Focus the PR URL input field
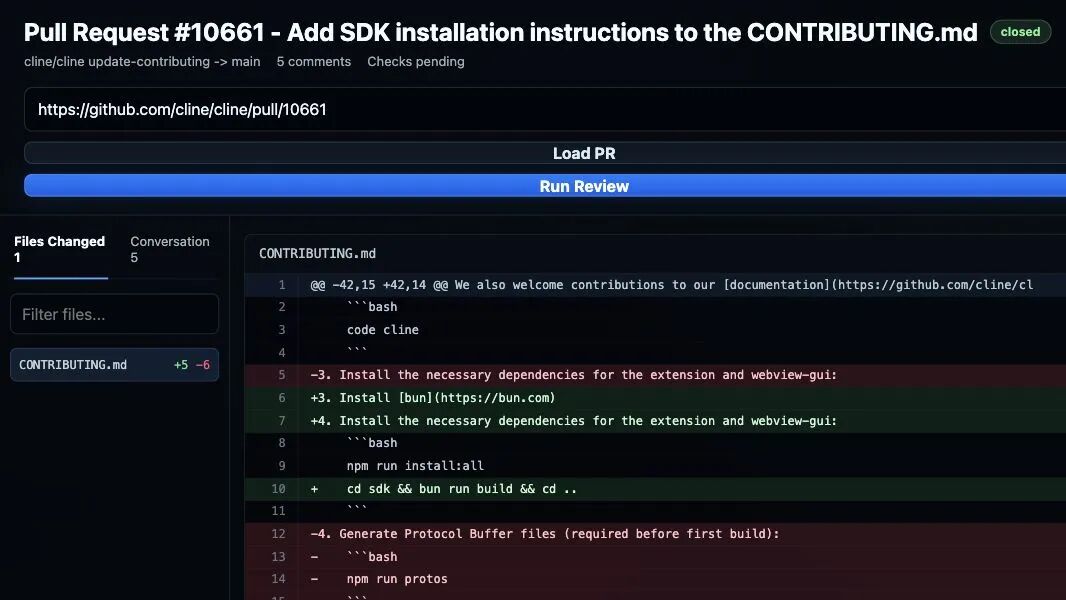This screenshot has height=600, width=1066. coord(545,109)
